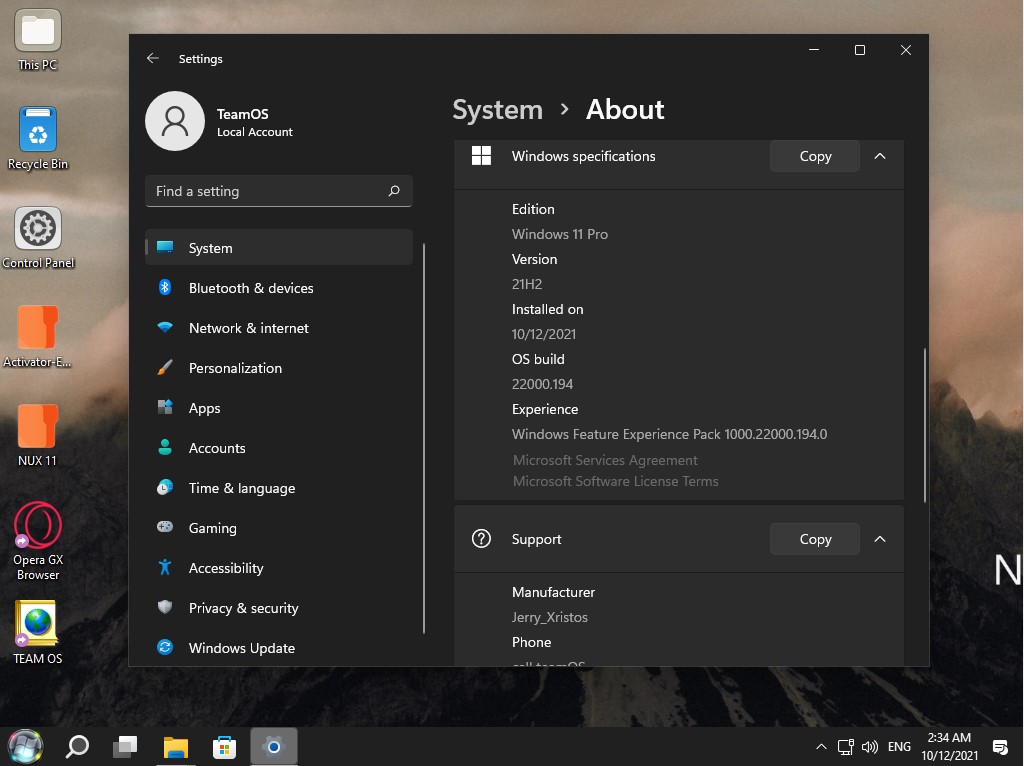1024x766 pixels.
Task: Open Time & language settings
Action: pyautogui.click(x=279, y=487)
